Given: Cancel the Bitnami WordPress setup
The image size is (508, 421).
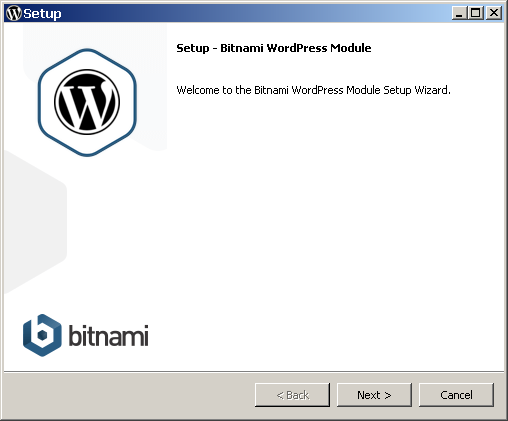Looking at the screenshot, I should 456,395.
